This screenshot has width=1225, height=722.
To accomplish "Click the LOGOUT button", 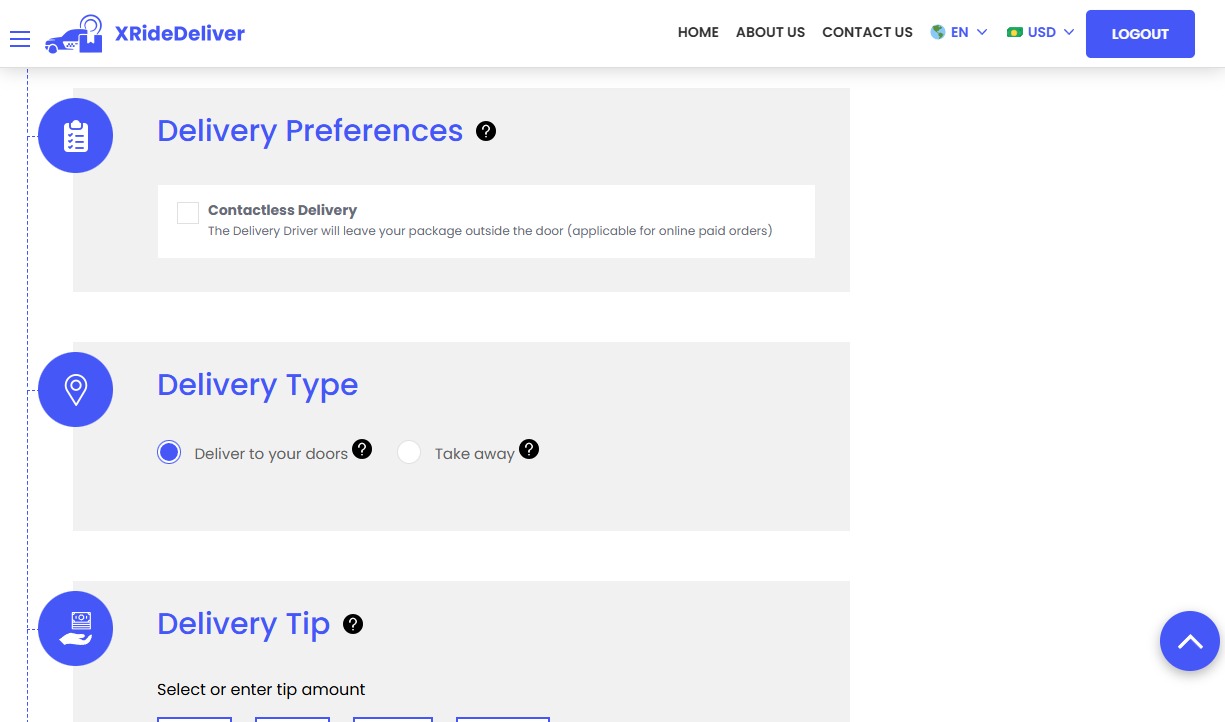I will (1140, 33).
